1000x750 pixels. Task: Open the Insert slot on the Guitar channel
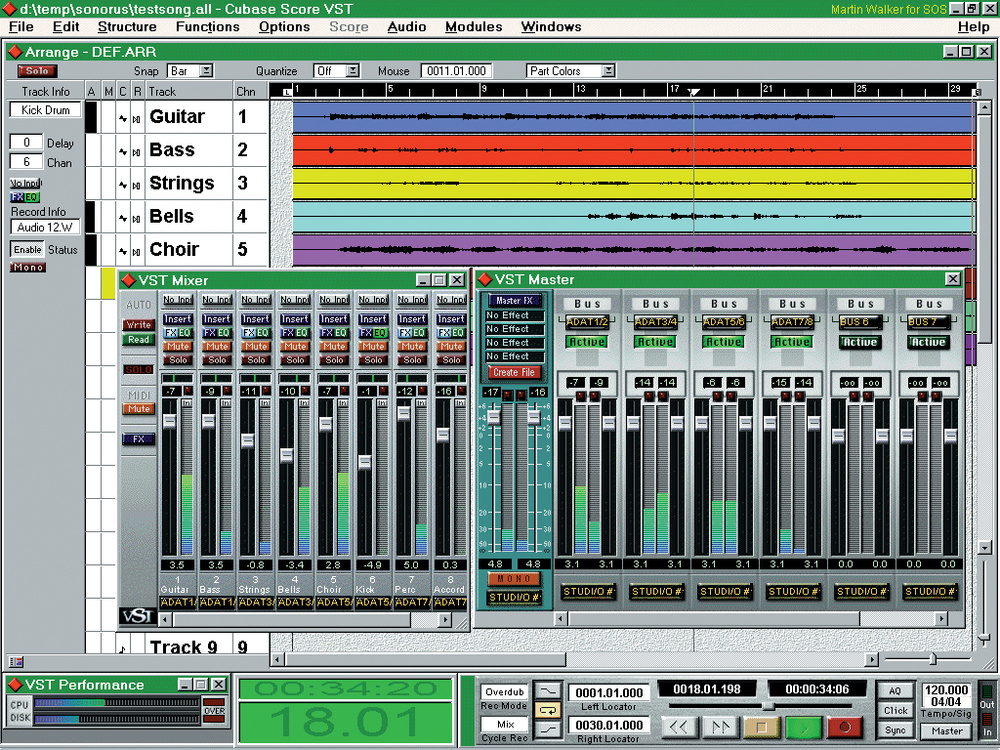pyautogui.click(x=178, y=319)
